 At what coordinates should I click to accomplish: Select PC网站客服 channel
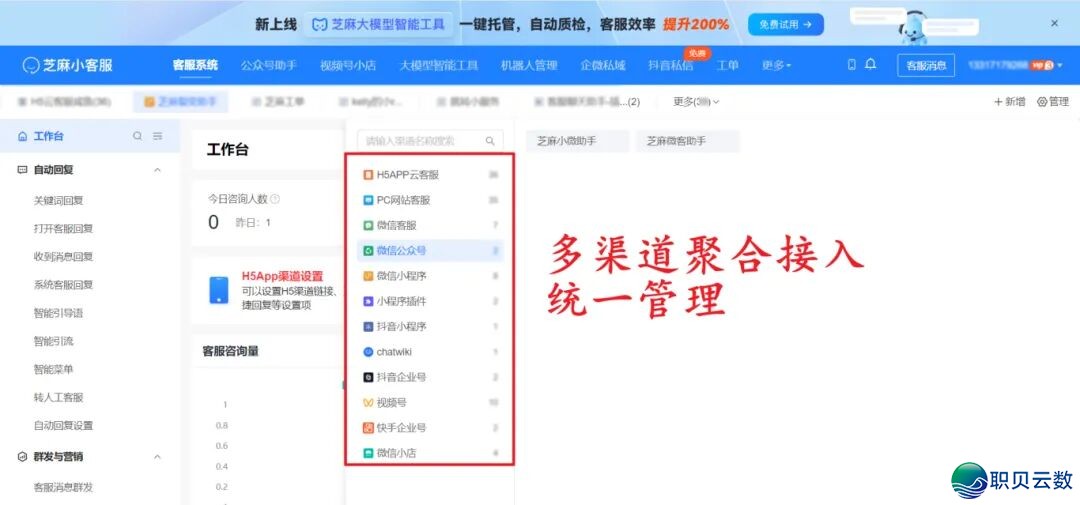[430, 200]
